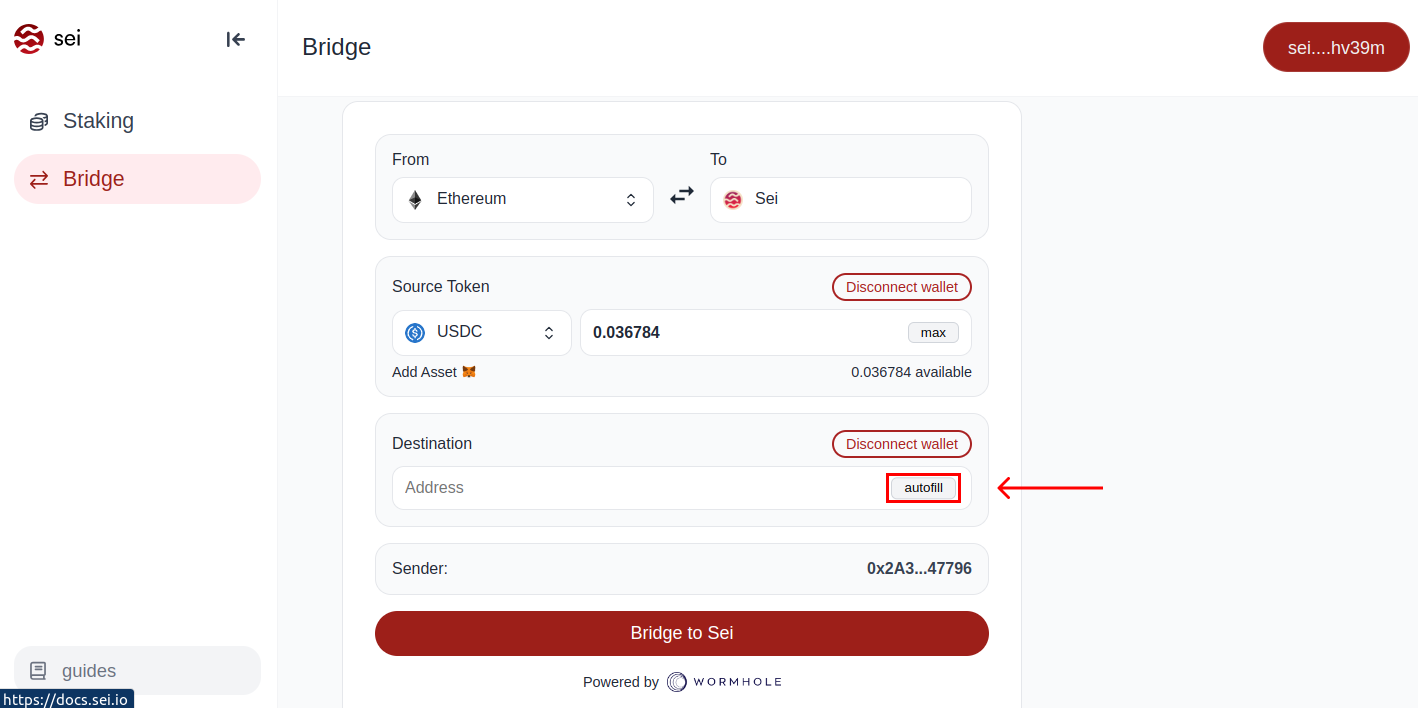1418x708 pixels.
Task: Open the Staking page
Action: coord(98,121)
